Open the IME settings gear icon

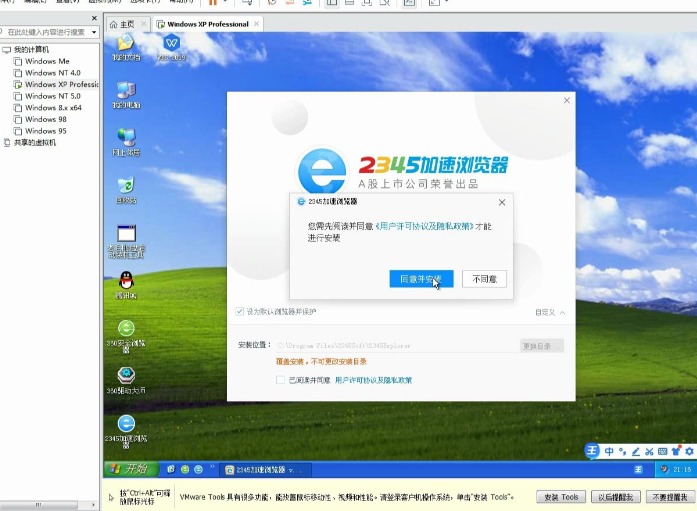tap(689, 451)
